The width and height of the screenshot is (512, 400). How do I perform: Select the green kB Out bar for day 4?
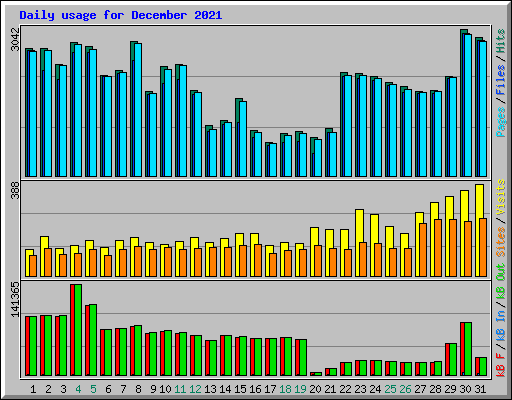coord(78,330)
